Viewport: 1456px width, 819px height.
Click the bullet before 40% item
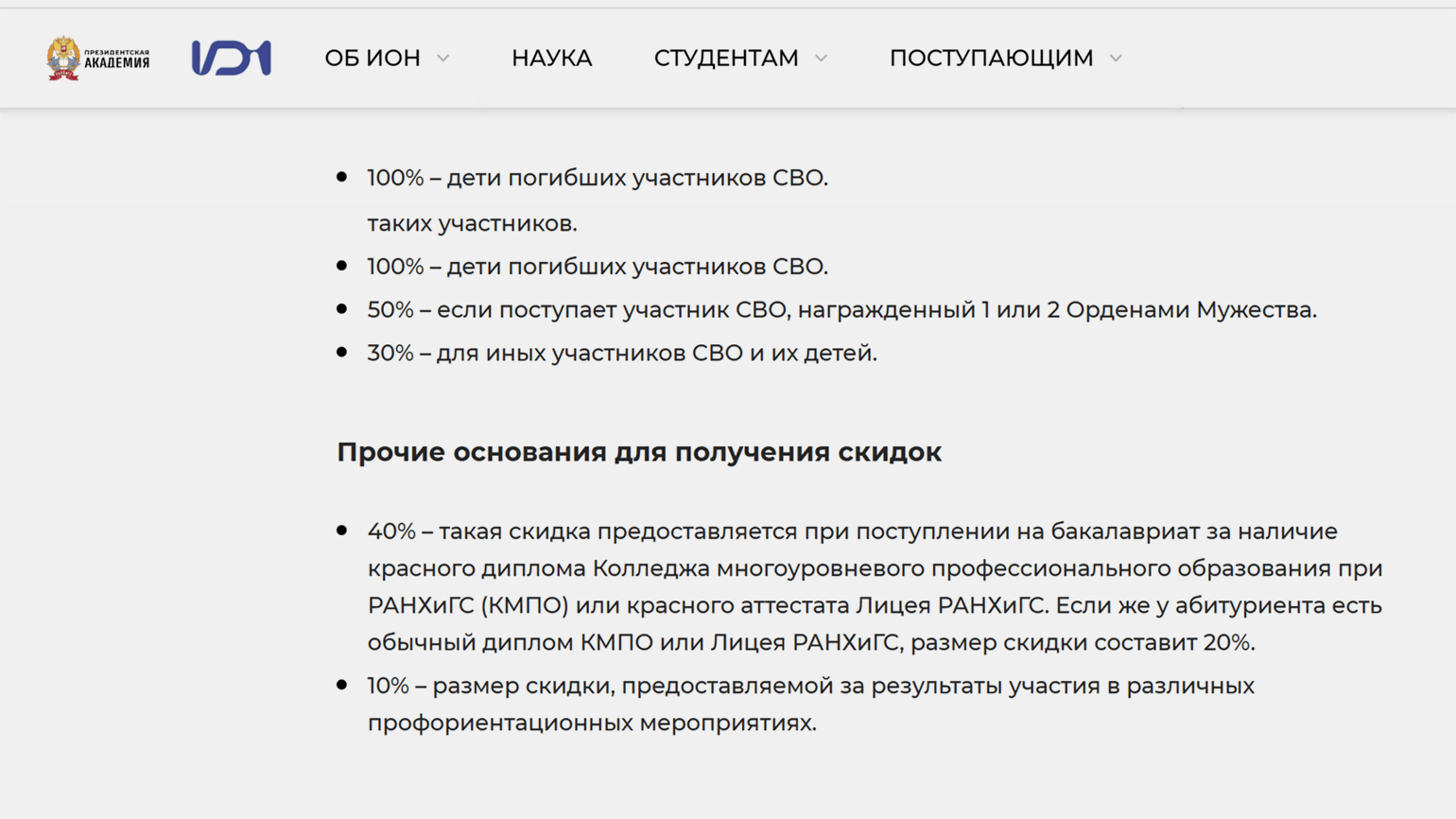coord(342,531)
